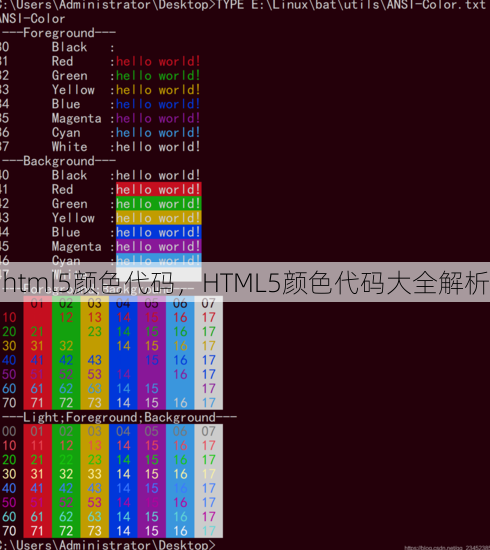Click the ---Background--- section heading
490x550 pixels.
coord(58,161)
